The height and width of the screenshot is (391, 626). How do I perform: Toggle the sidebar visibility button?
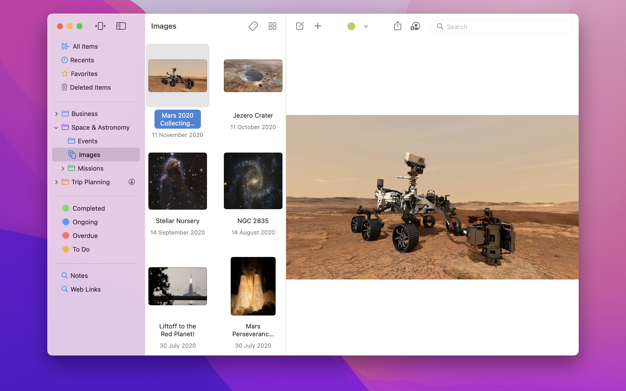point(121,26)
